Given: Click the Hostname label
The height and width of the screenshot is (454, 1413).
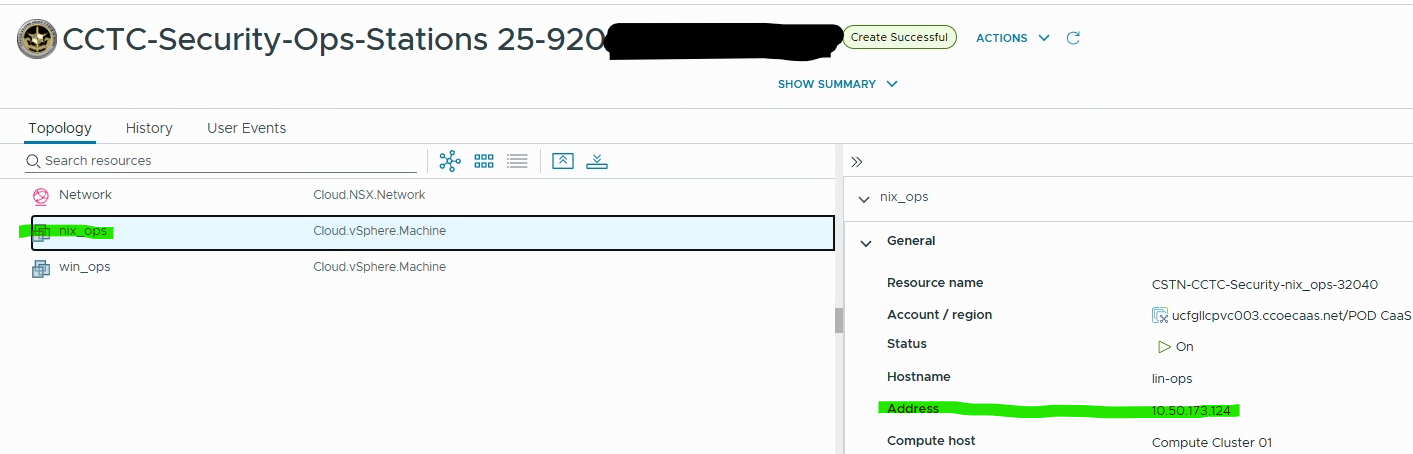Looking at the screenshot, I should (x=919, y=377).
